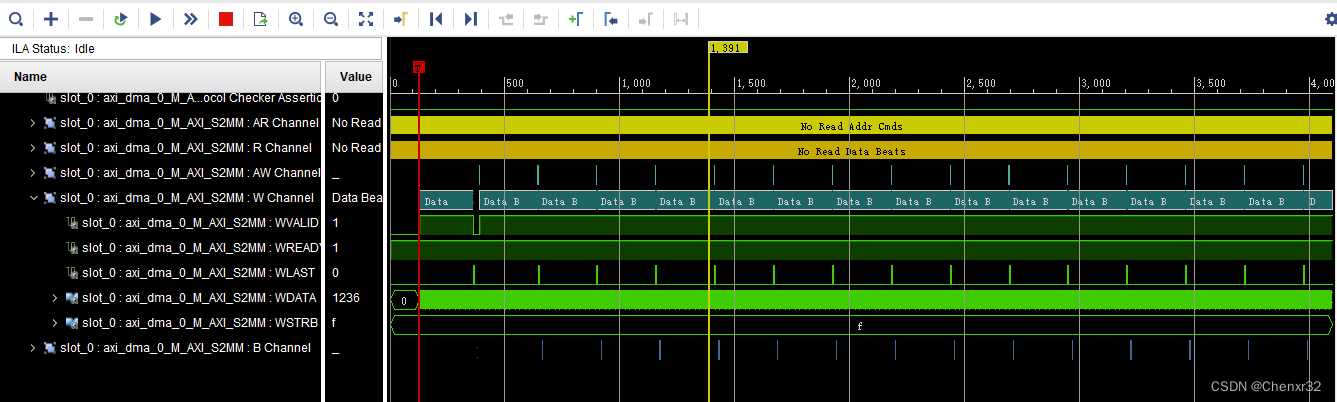1337x402 pixels.
Task: Click the 500 tick on time ruler
Action: coord(515,83)
